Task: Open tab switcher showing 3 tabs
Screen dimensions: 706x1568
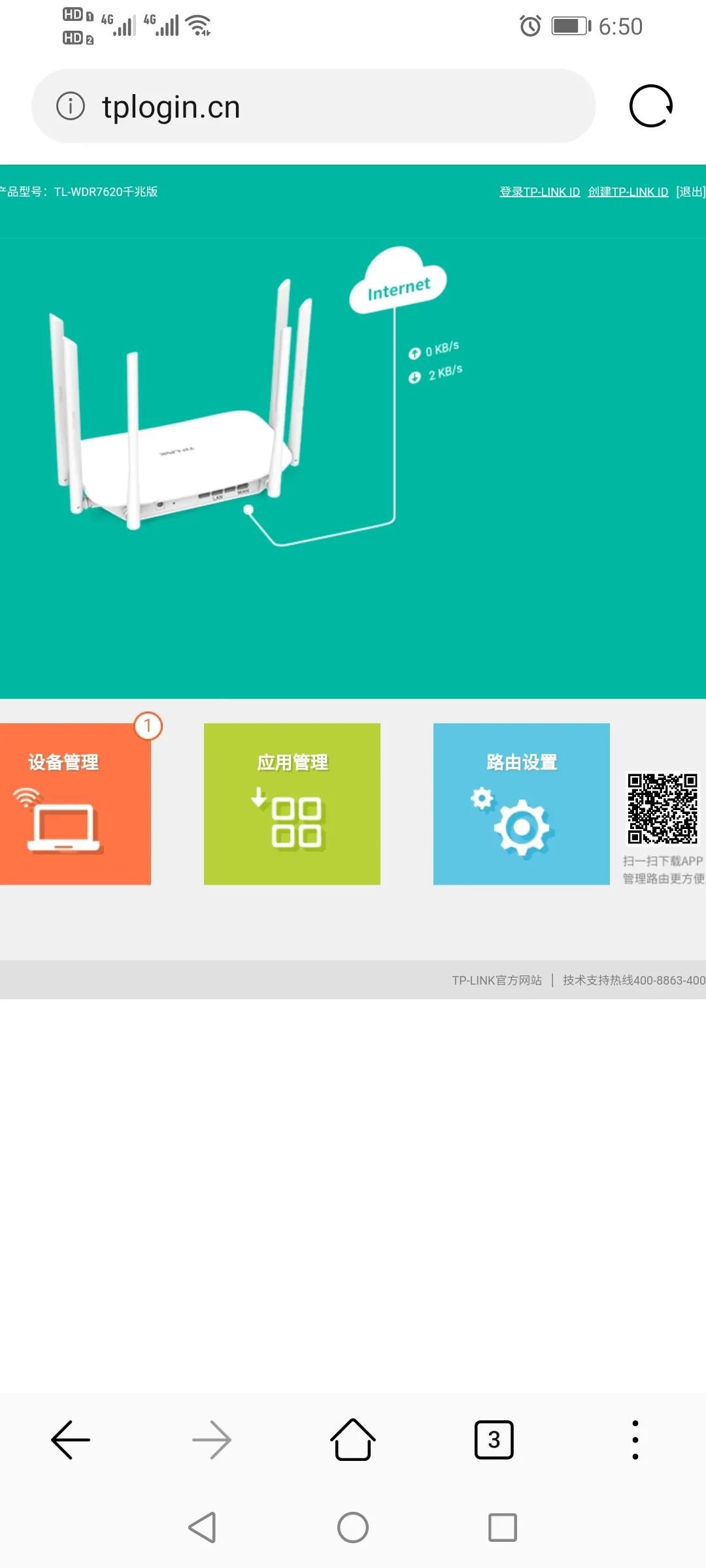Action: (494, 1439)
